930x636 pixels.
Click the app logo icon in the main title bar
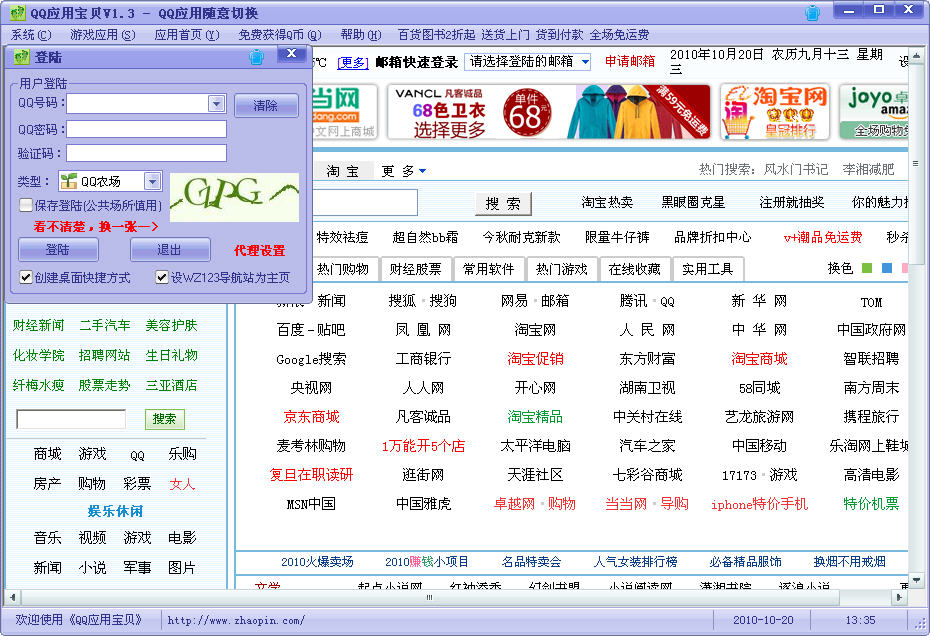18,12
